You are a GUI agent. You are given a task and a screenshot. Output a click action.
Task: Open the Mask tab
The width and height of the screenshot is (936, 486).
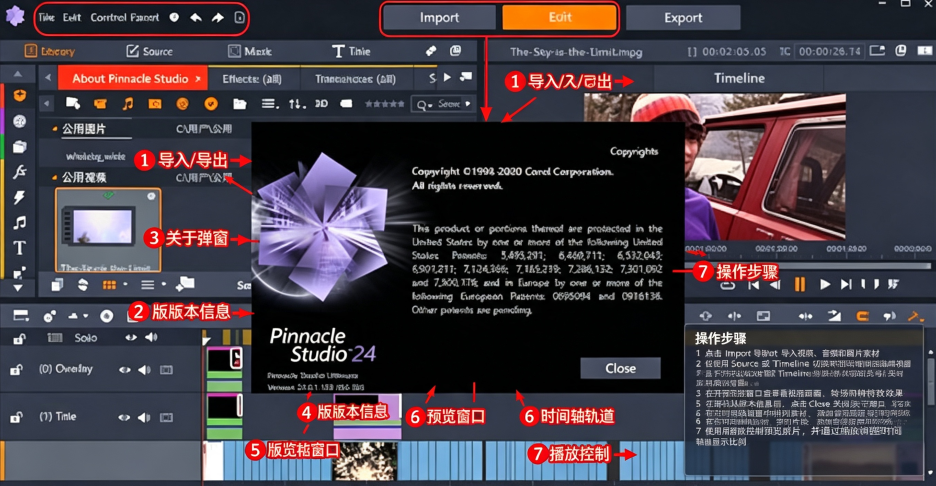click(x=250, y=51)
